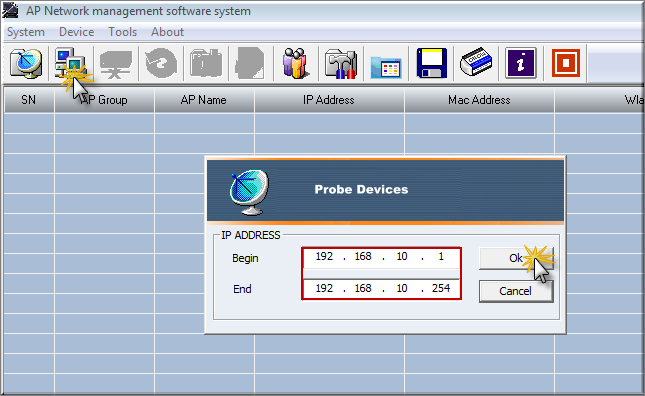
Task: Click the floppy disk save icon
Action: click(432, 63)
